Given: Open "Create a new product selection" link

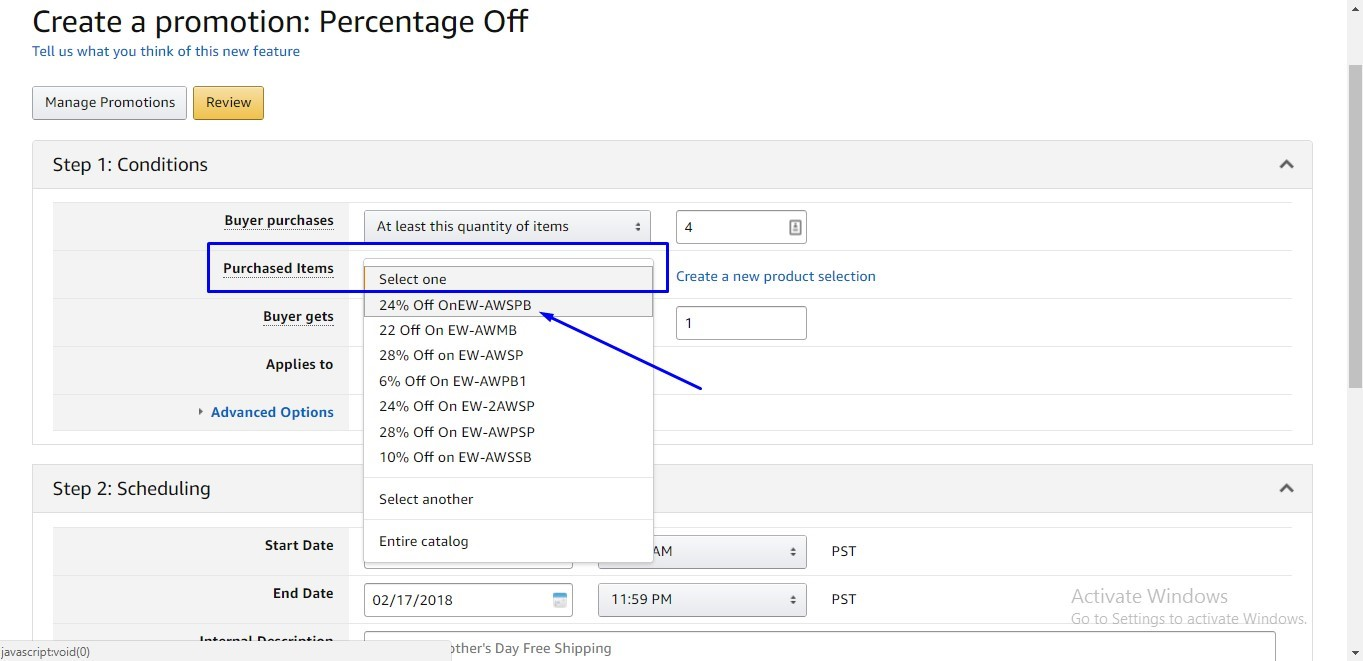Looking at the screenshot, I should pos(775,276).
